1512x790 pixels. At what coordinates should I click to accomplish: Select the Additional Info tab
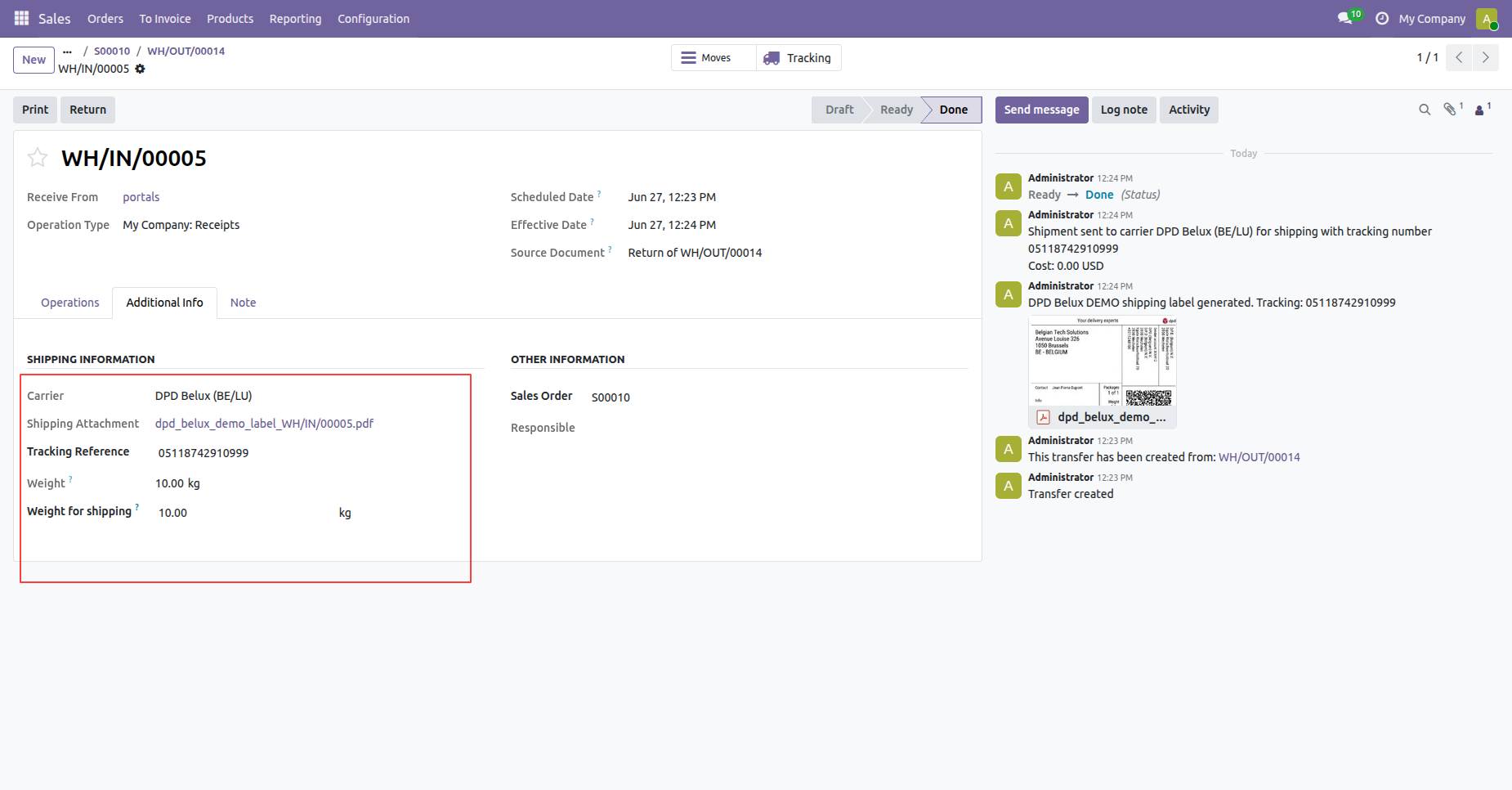coord(164,303)
